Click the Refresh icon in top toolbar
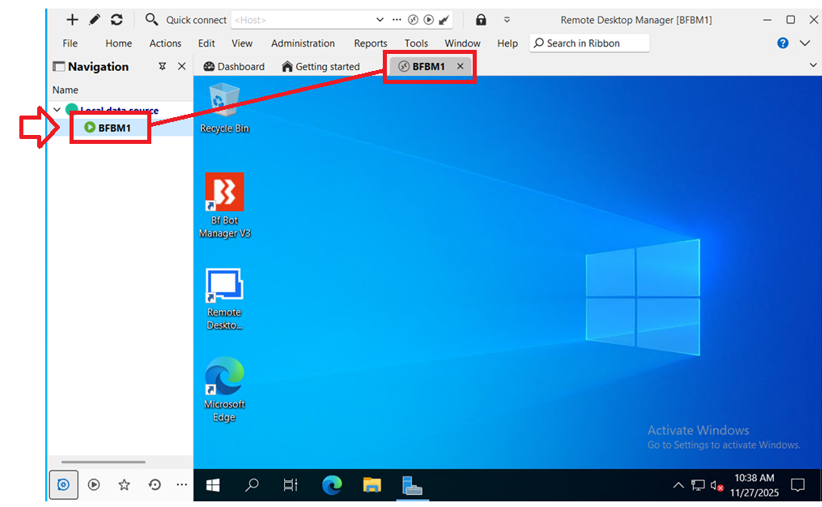This screenshot has width=822, height=507. coord(117,19)
